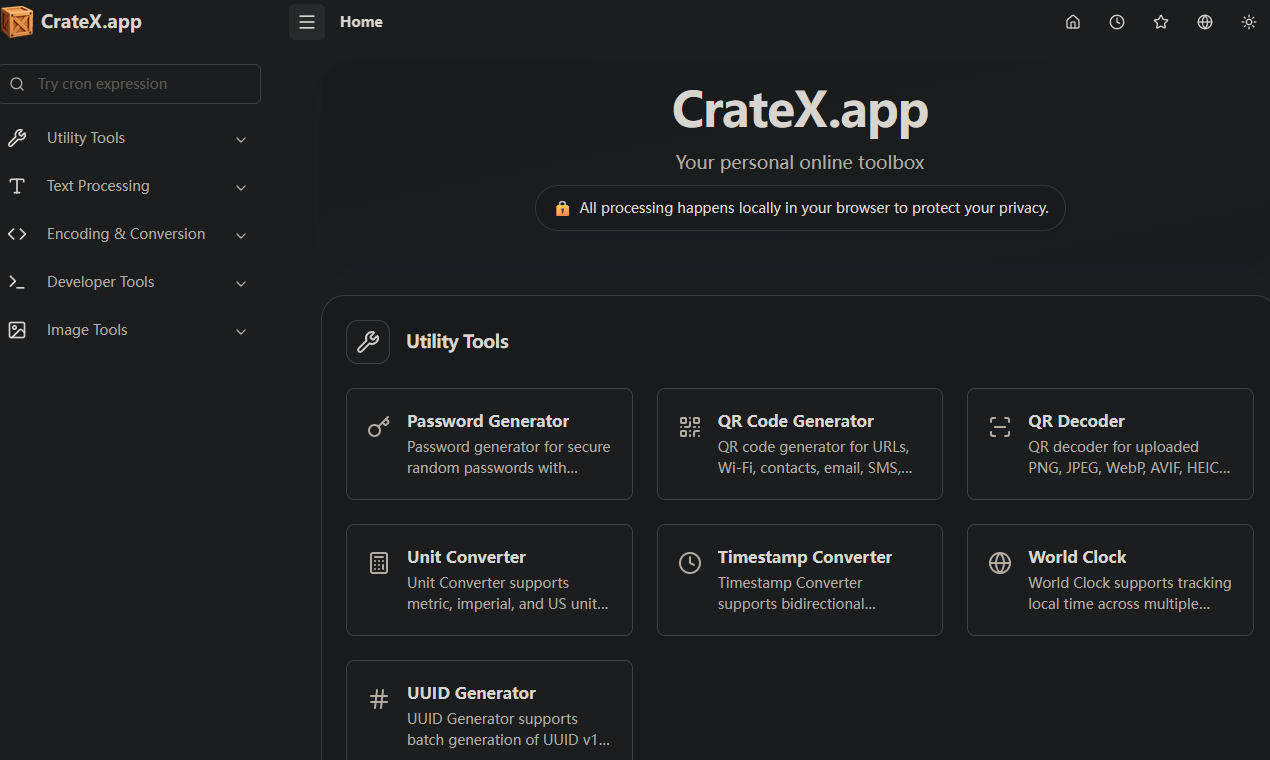Select Encoding & Conversion label in sidebar
This screenshot has height=760, width=1270.
[126, 234]
